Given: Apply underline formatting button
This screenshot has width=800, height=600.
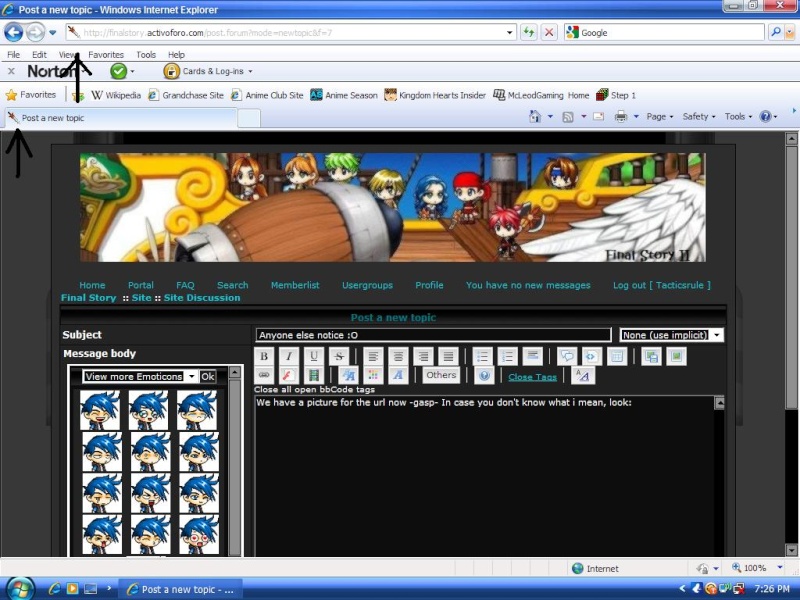Looking at the screenshot, I should [x=314, y=356].
